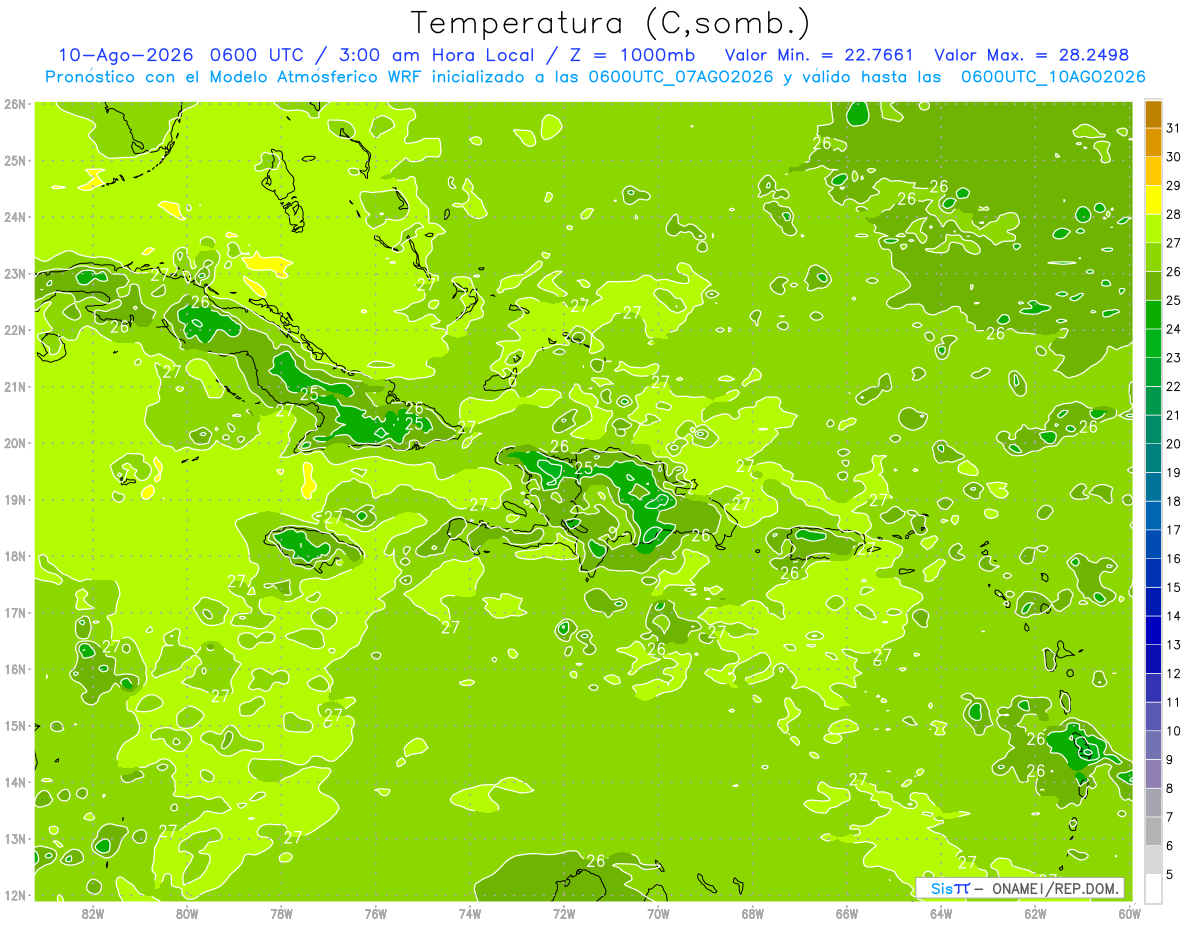The height and width of the screenshot is (927, 1200).
Task: Click the 22N latitude label
Action: click(14, 330)
